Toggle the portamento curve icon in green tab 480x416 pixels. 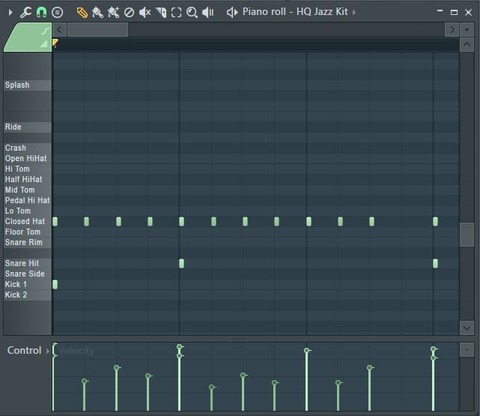click(x=45, y=31)
